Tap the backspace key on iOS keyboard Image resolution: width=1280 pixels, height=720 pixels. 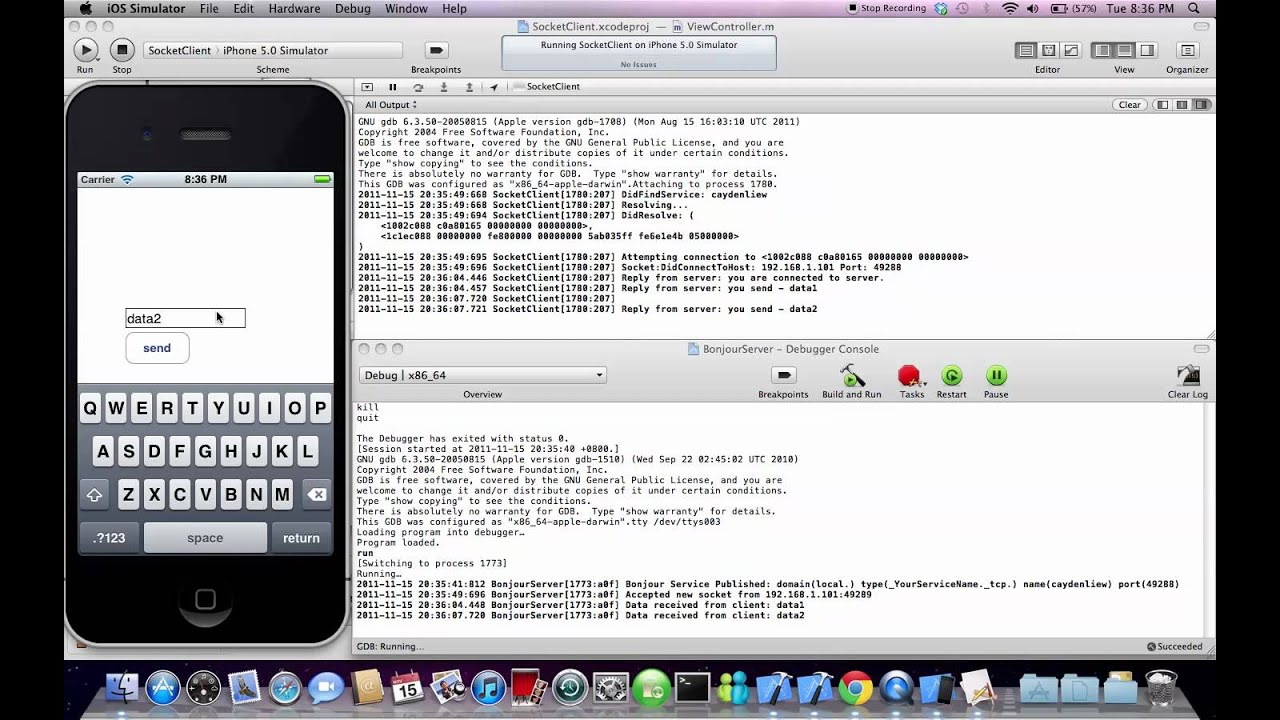pos(316,494)
